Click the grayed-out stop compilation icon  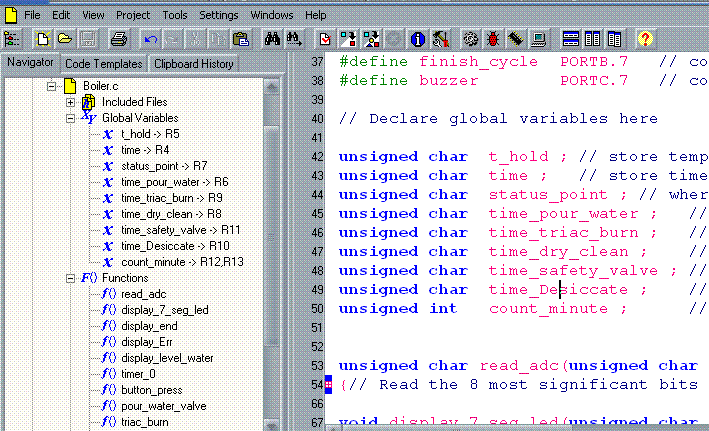(x=394, y=39)
